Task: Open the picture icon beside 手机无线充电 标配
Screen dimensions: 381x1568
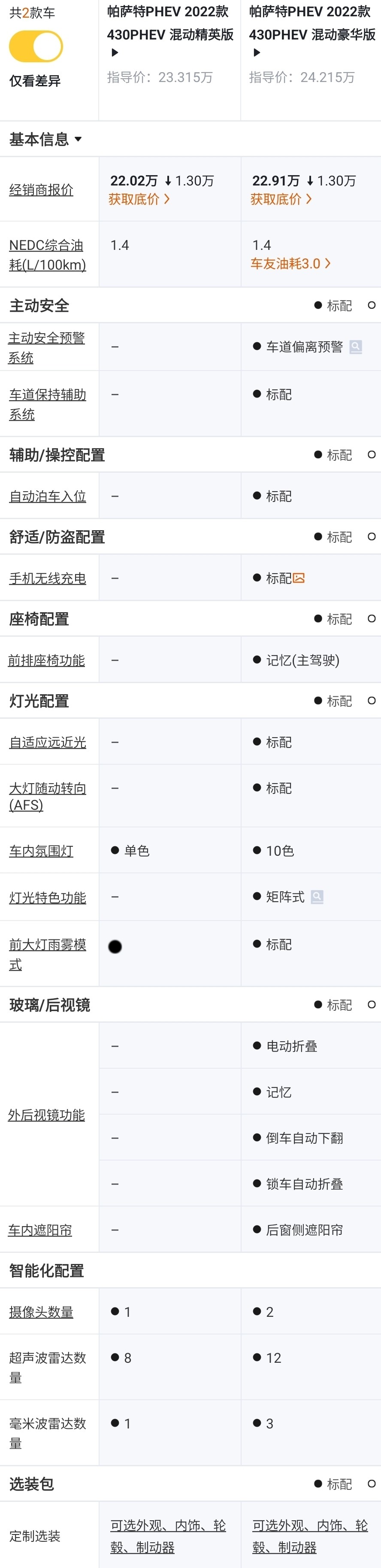Action: click(x=299, y=578)
